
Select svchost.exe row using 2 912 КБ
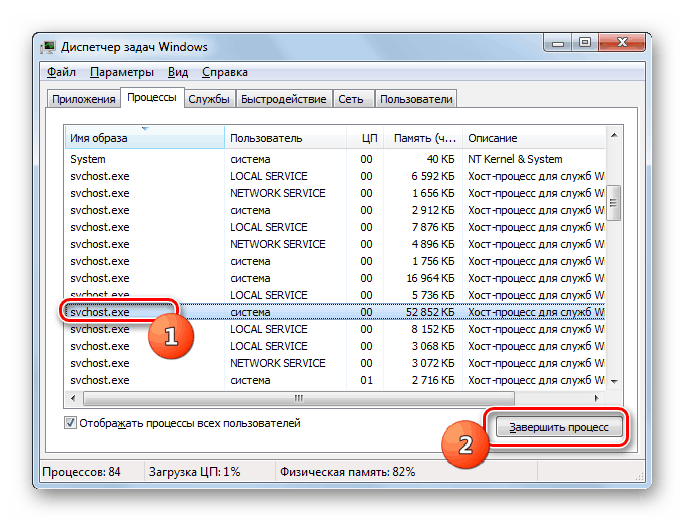335,210
